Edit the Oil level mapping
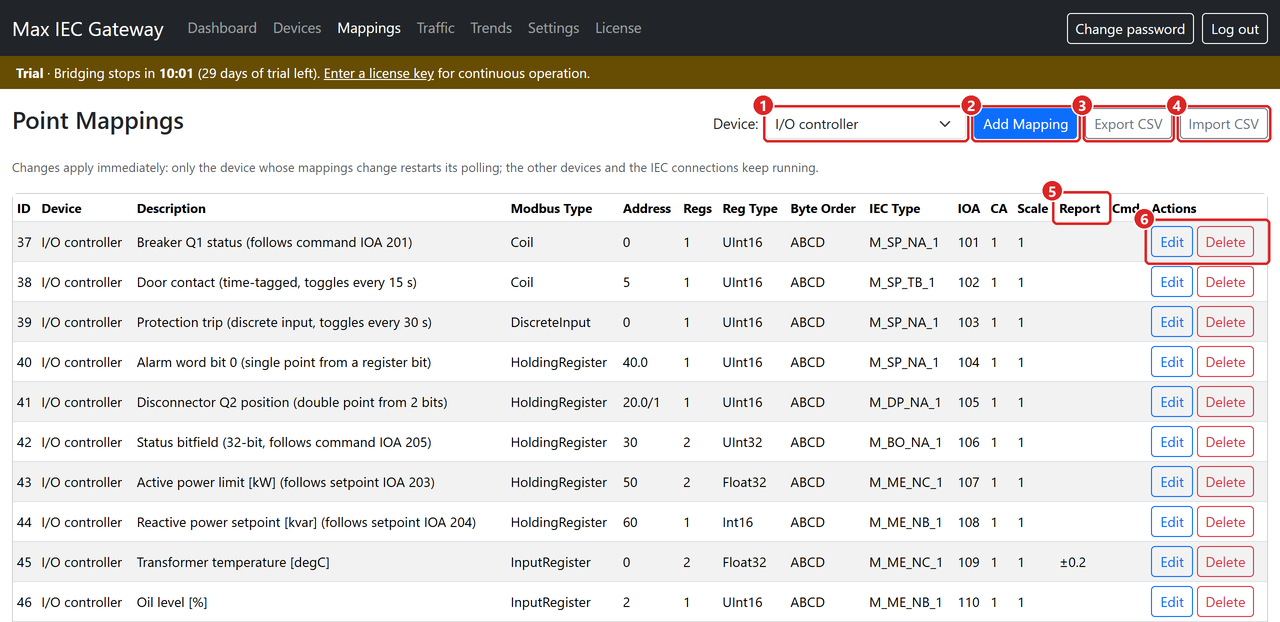 tap(1172, 602)
